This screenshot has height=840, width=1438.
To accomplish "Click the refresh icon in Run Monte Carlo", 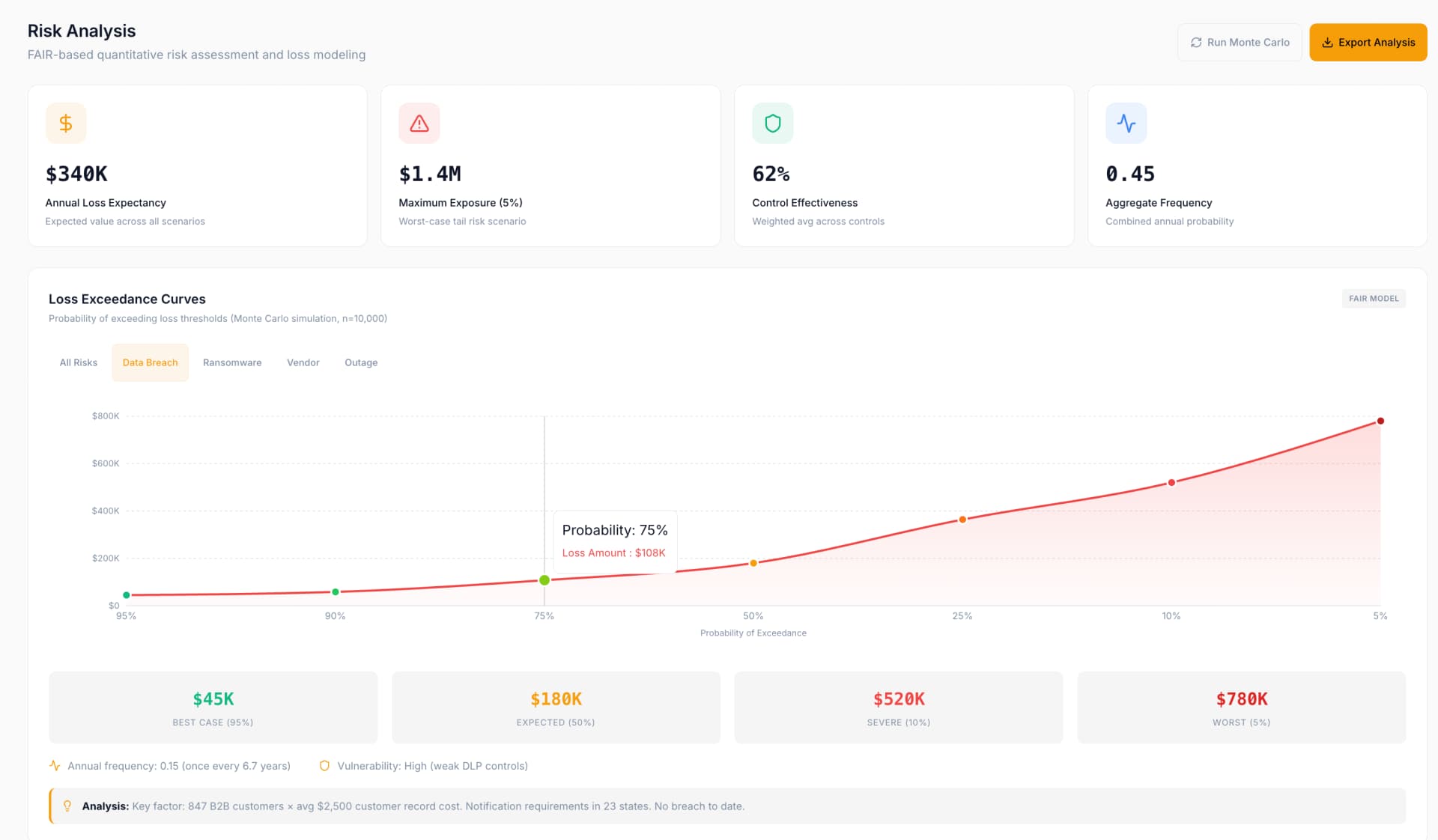I will pos(1196,43).
